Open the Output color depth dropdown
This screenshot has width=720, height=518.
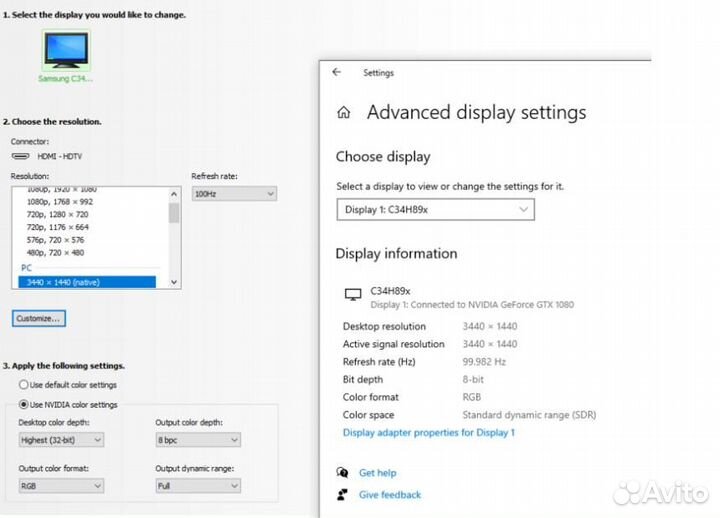198,440
